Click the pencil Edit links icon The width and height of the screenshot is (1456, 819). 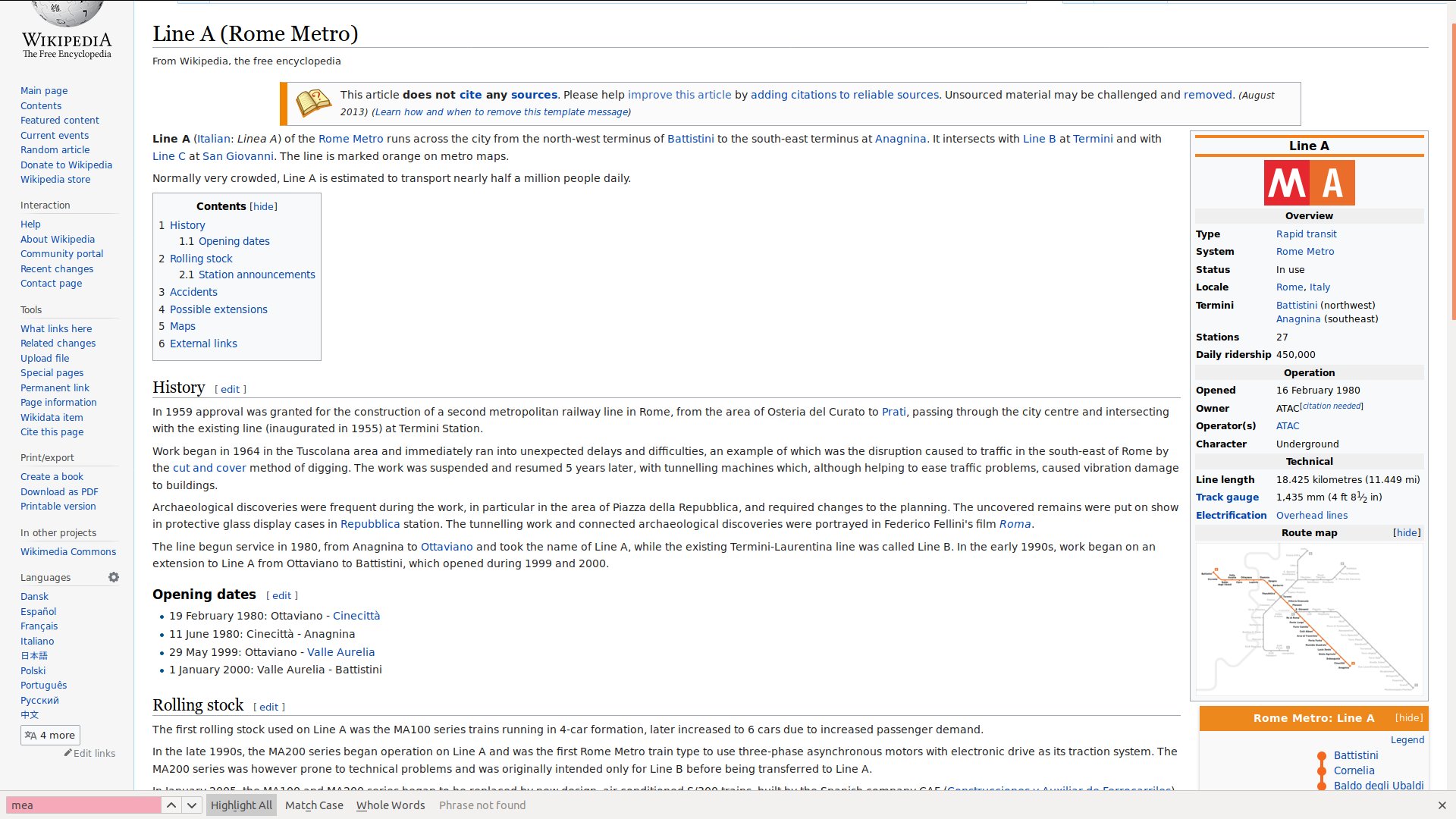68,753
